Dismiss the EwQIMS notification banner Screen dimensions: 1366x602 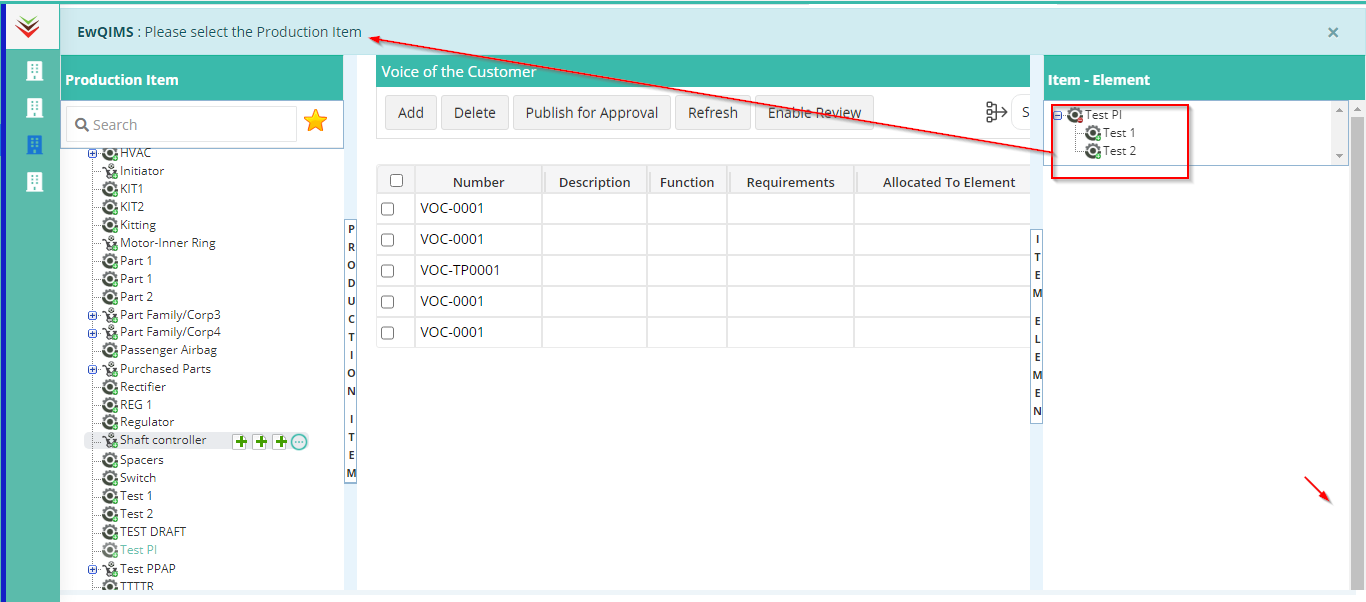coord(1333,32)
